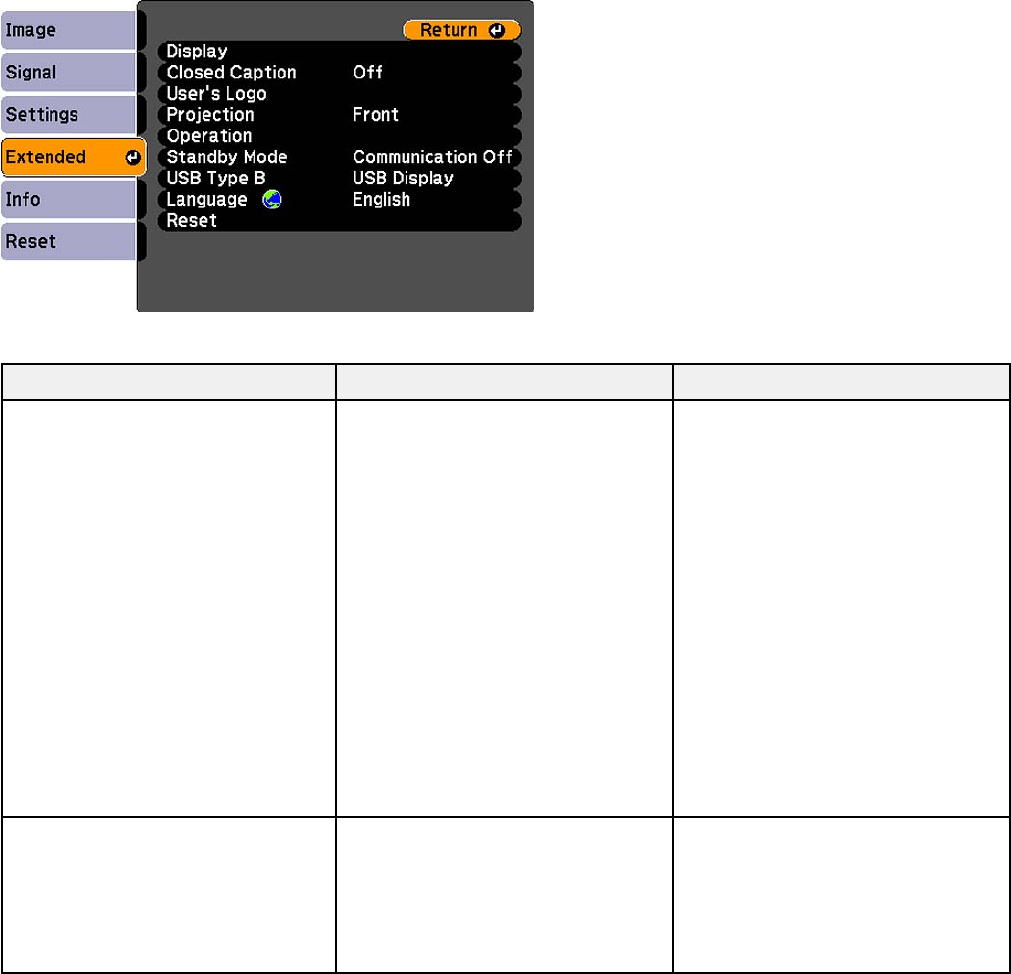This screenshot has height=974, width=1011.
Task: Click the Closed Caption value Off
Action: tap(368, 72)
